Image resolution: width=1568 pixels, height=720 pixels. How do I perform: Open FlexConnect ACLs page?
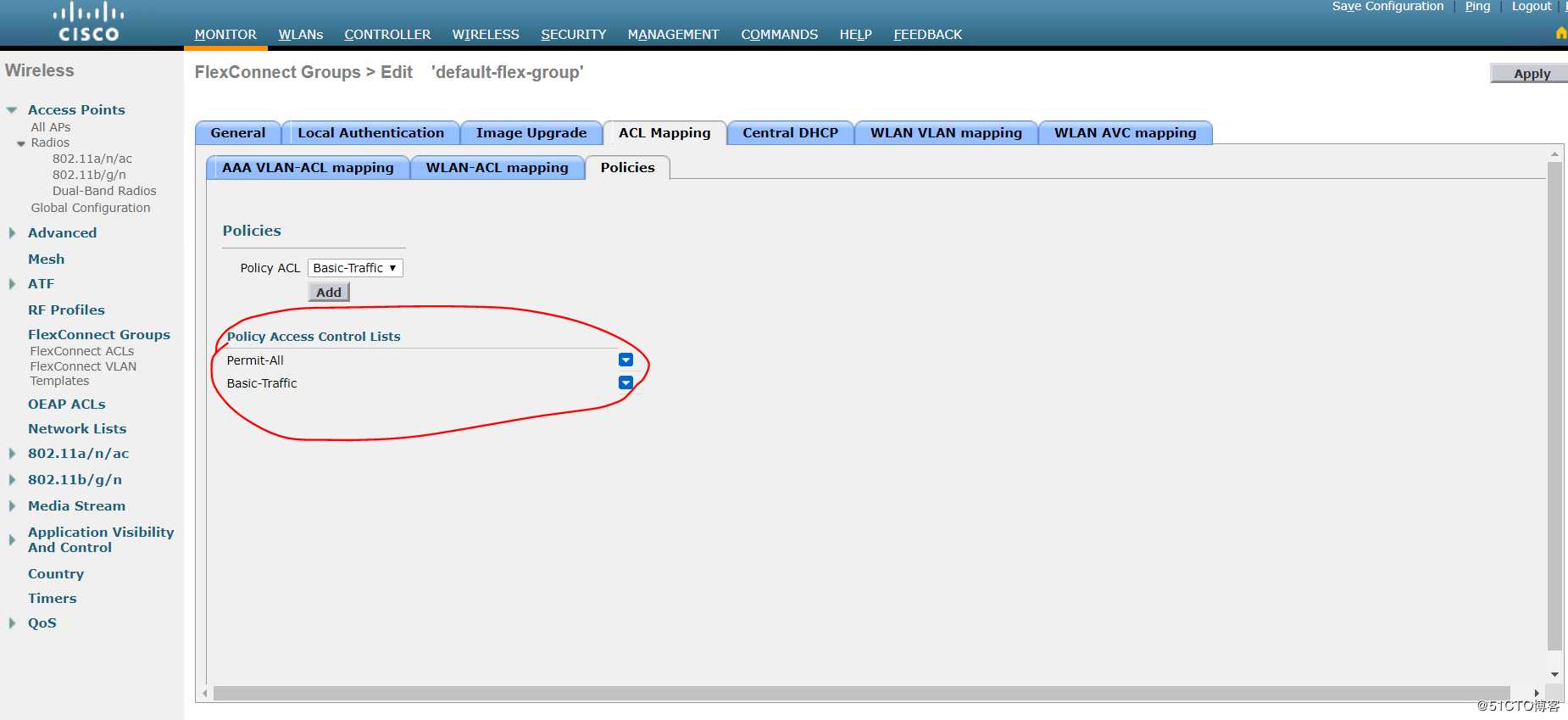tap(82, 351)
